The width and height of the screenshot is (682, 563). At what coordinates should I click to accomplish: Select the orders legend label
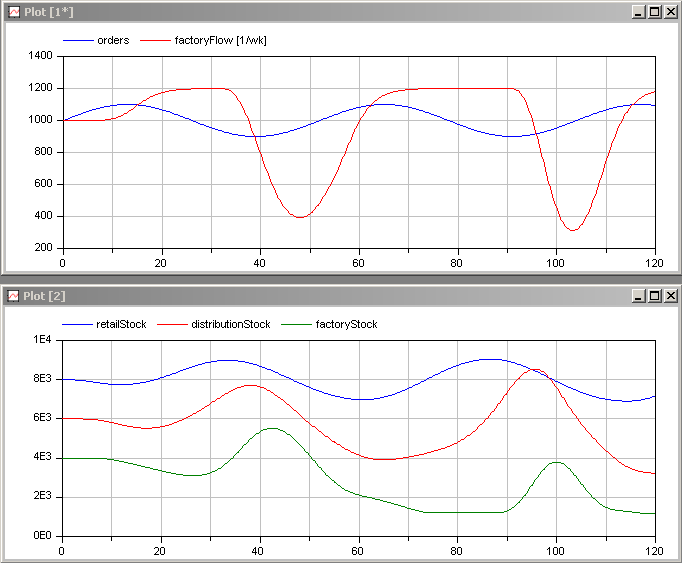coord(113,40)
